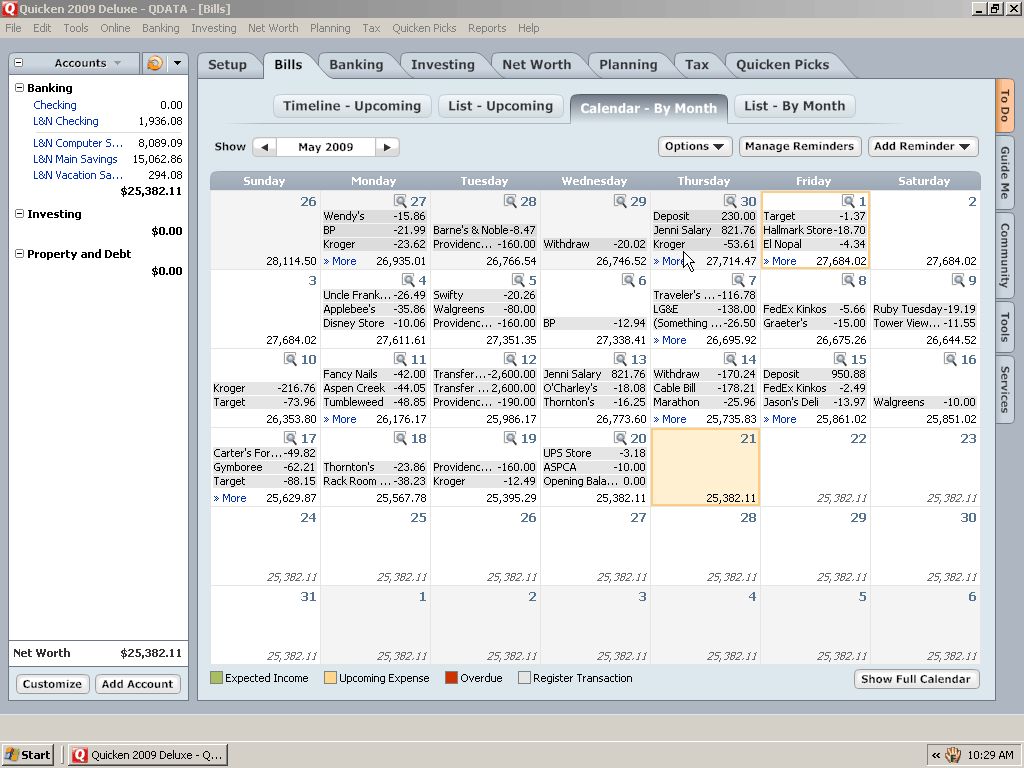Screen dimensions: 1024x768
Task: Collapse the Investing account group
Action: coord(20,214)
